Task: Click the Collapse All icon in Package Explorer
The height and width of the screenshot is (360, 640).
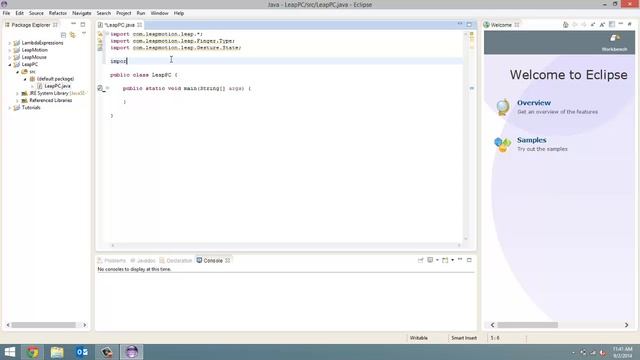Action: point(63,35)
